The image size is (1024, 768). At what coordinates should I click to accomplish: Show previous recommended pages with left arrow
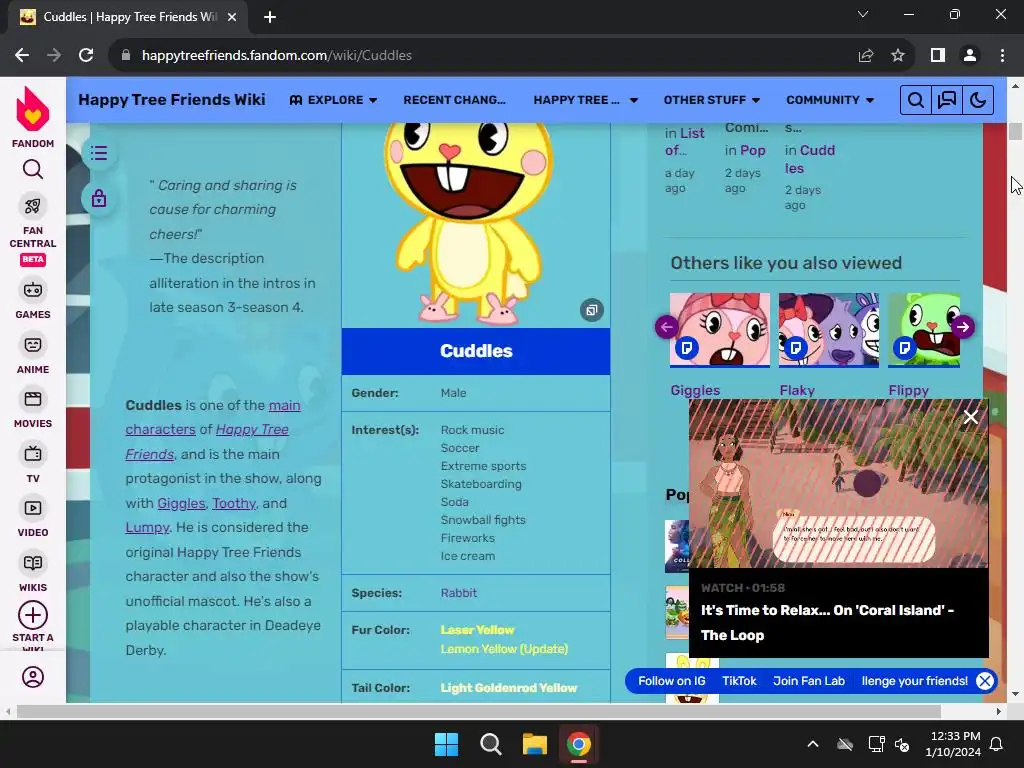[x=667, y=327]
